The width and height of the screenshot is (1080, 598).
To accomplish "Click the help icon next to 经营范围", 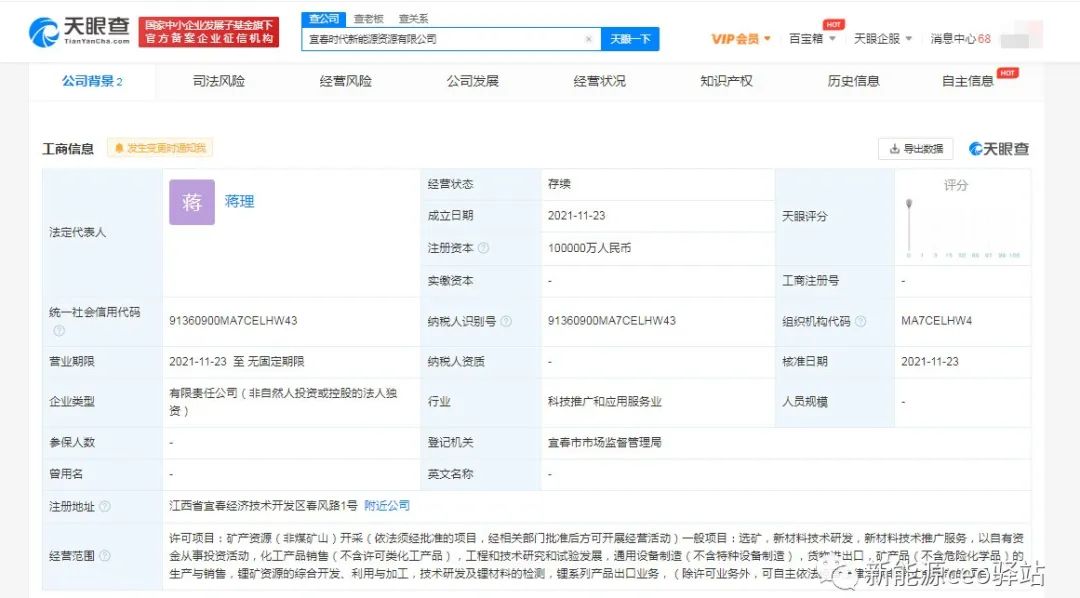I will (x=105, y=555).
